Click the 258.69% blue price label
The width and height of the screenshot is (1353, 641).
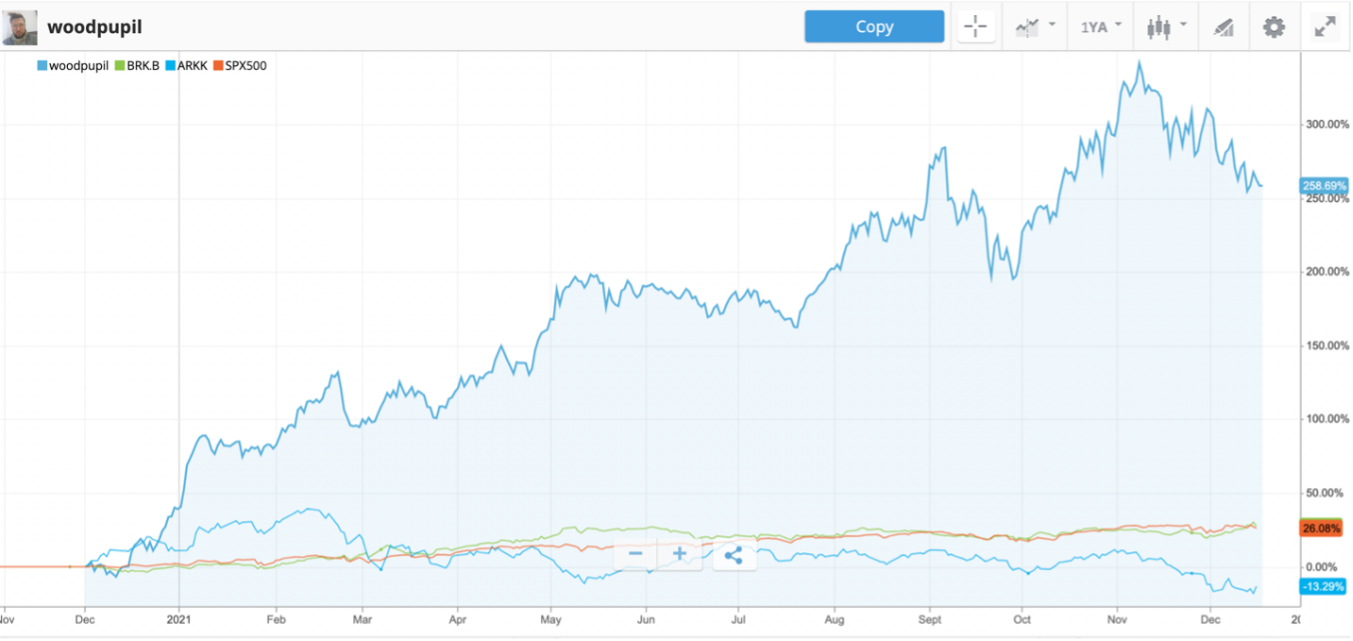(1323, 186)
